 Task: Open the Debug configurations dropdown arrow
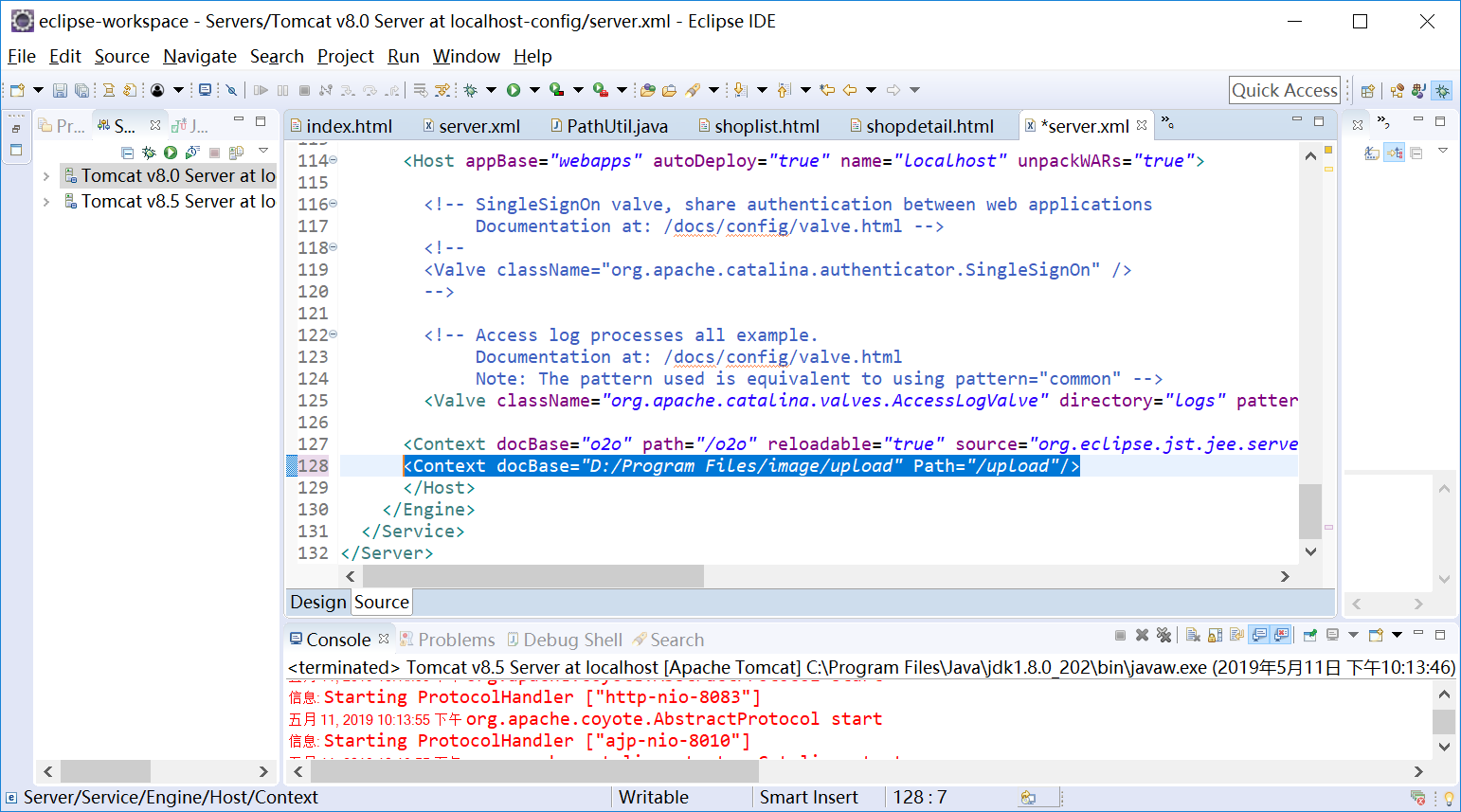[x=491, y=90]
